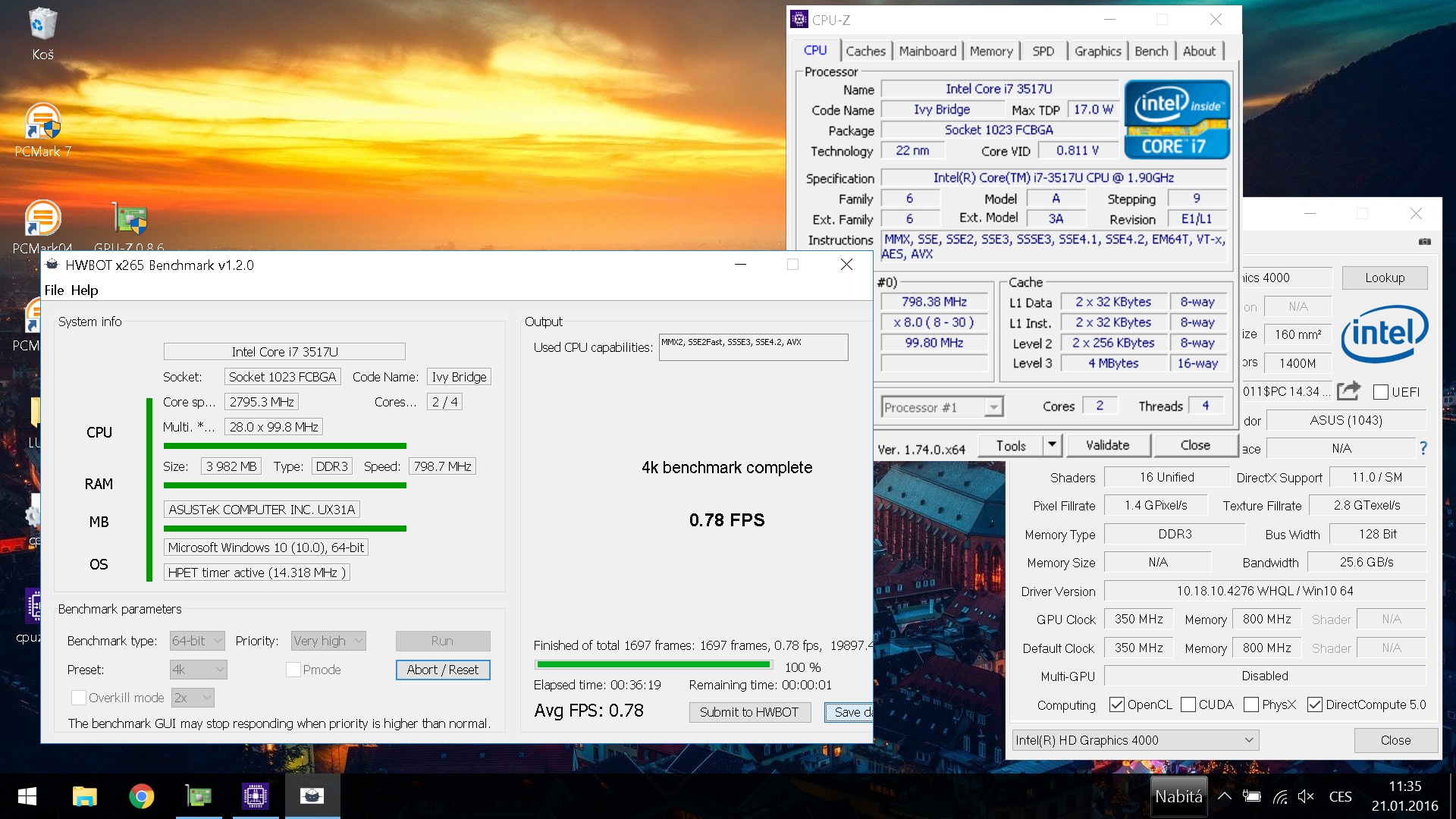Open the Overkill mode 2x dropdown

[x=193, y=698]
